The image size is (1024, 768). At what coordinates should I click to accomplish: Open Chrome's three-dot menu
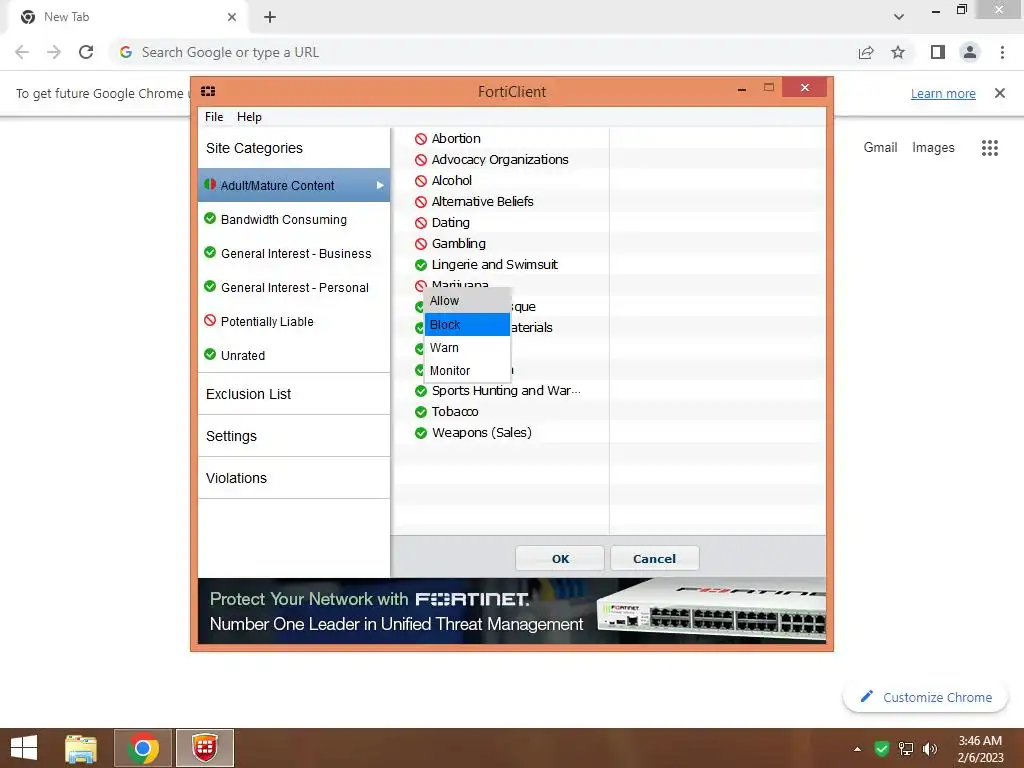click(1002, 52)
